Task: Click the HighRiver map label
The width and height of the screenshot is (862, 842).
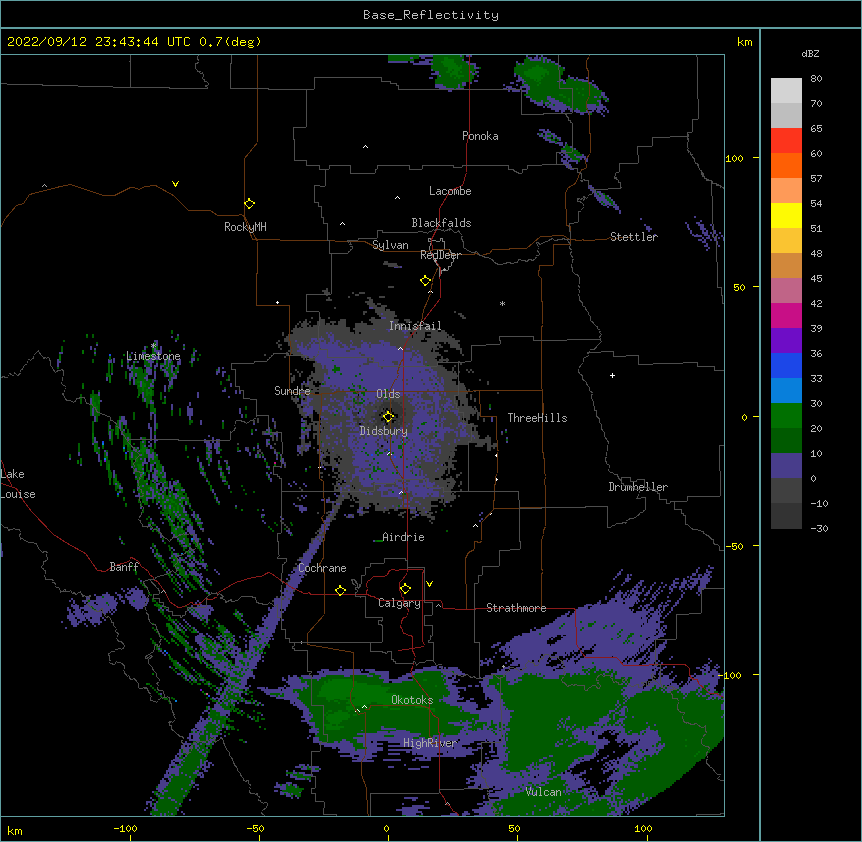Action: (x=430, y=743)
